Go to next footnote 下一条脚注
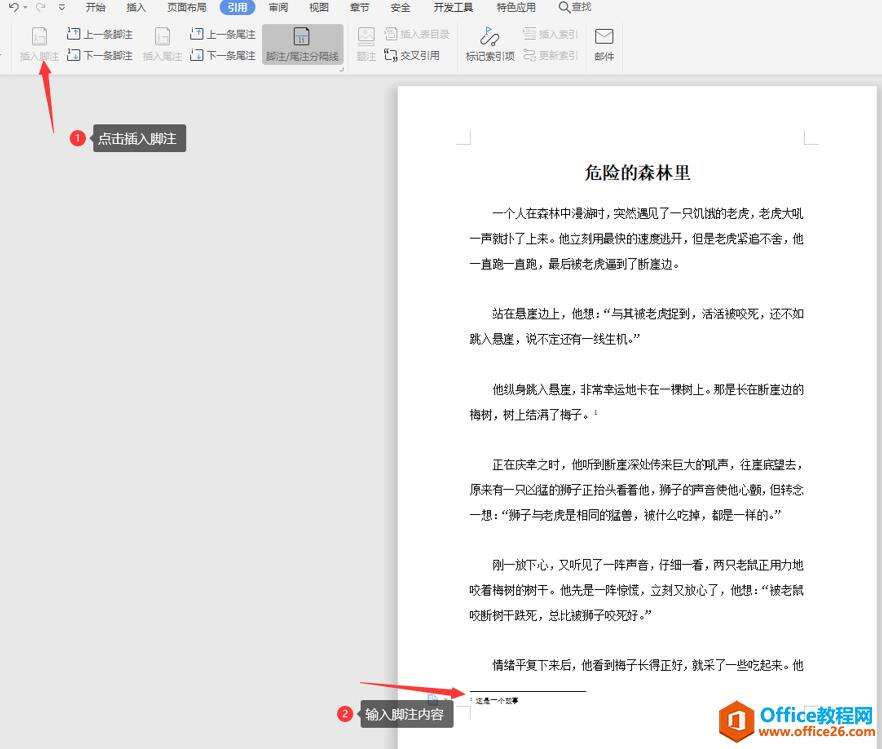The width and height of the screenshot is (882, 749). [100, 55]
